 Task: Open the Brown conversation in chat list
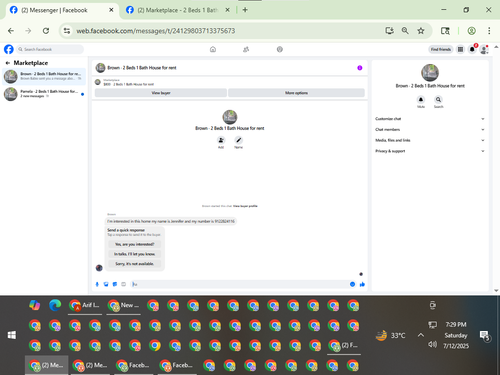pos(44,76)
